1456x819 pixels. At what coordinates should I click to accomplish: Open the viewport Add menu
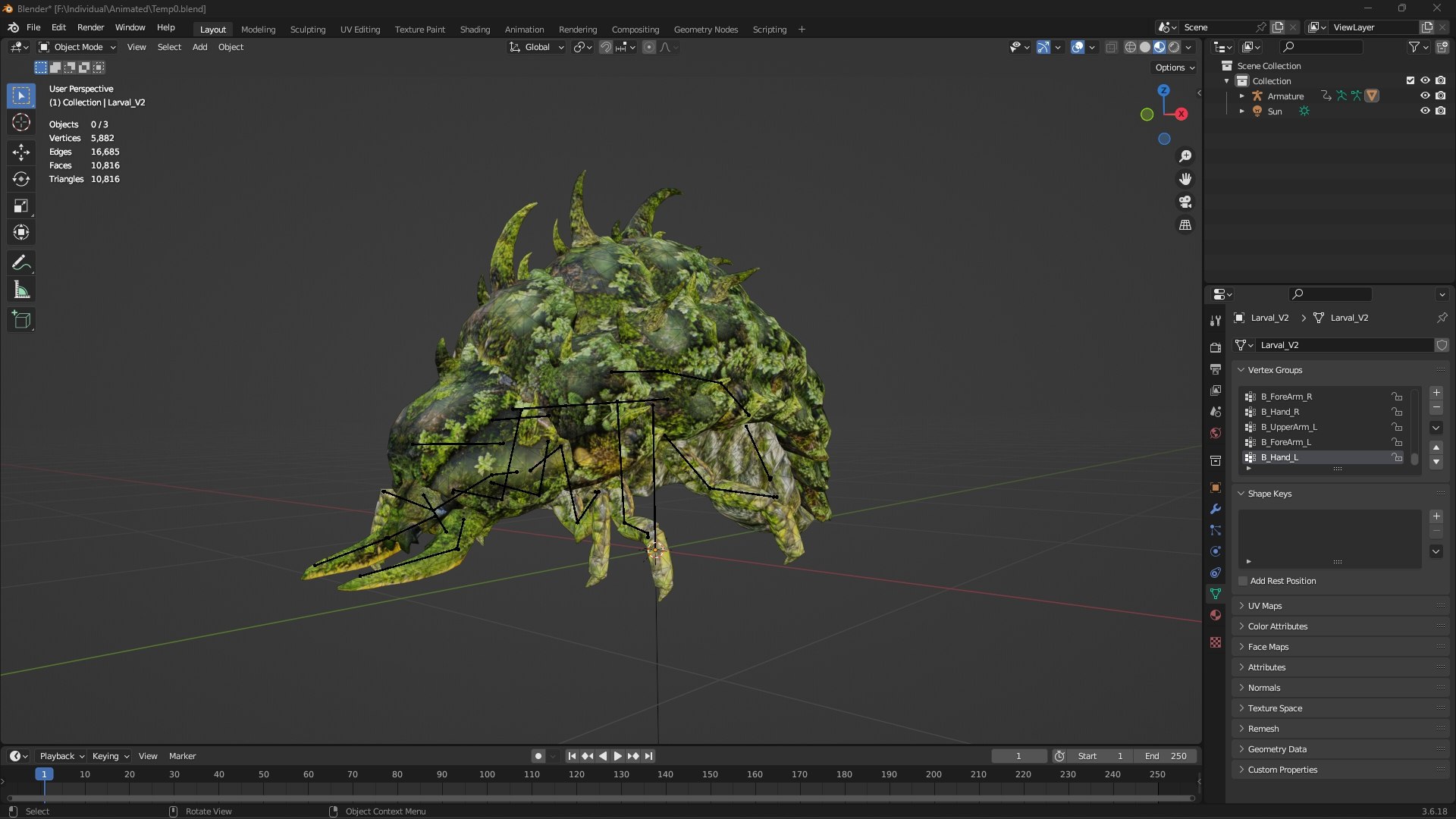(x=199, y=47)
